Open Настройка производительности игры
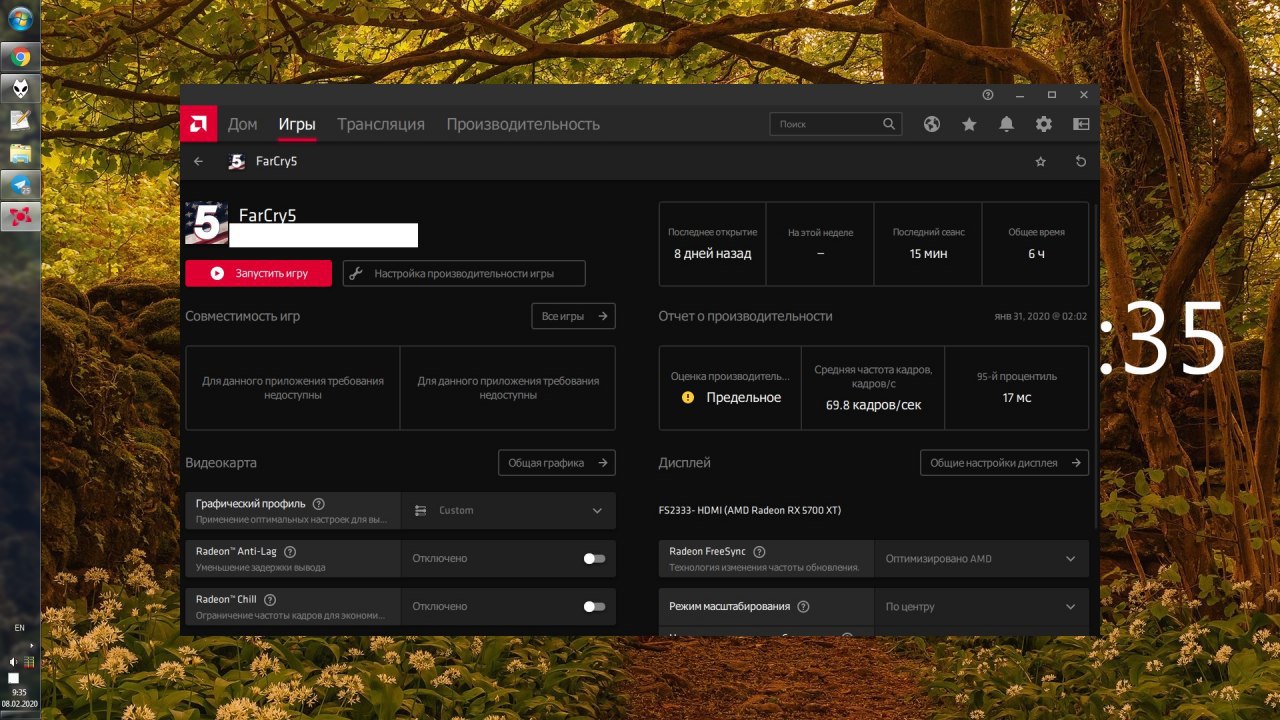This screenshot has height=720, width=1280. (464, 273)
